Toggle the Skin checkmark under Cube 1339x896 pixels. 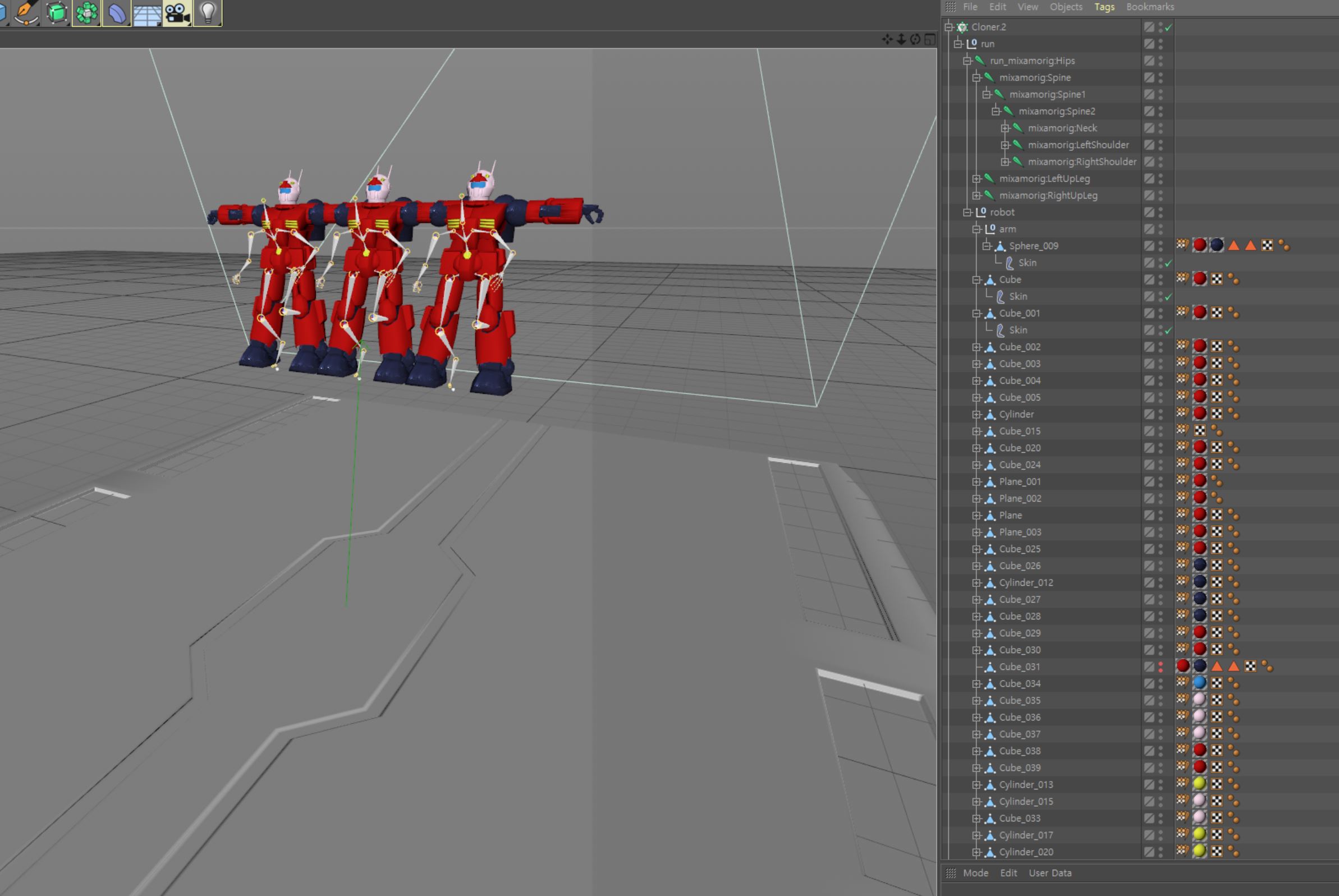(x=1168, y=297)
